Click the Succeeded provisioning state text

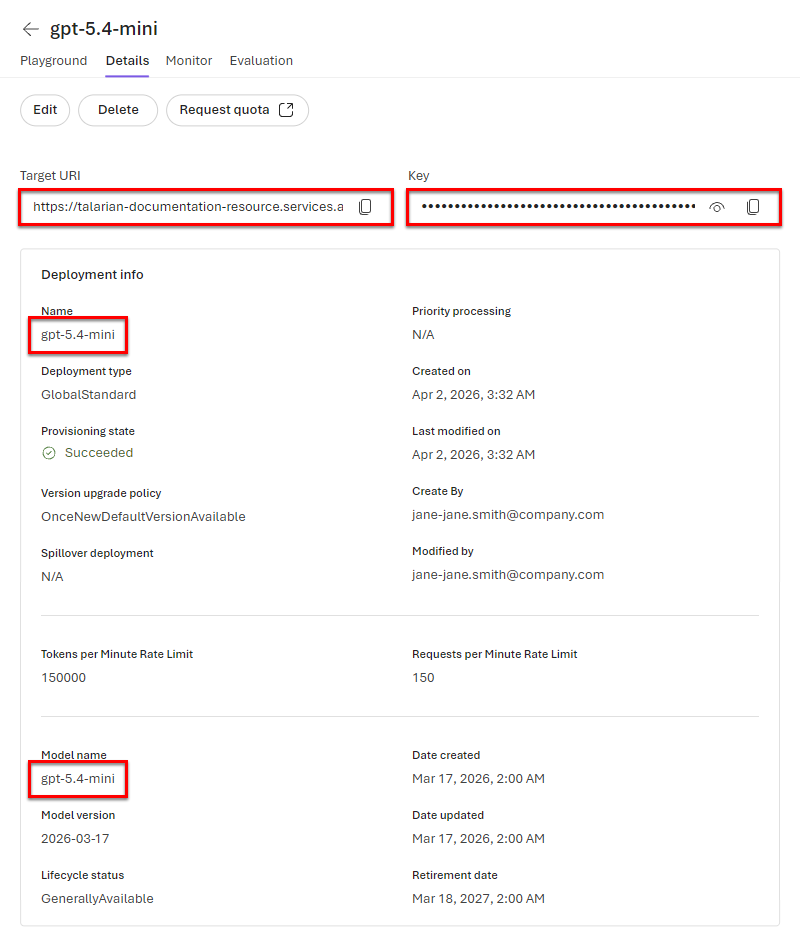pos(99,452)
